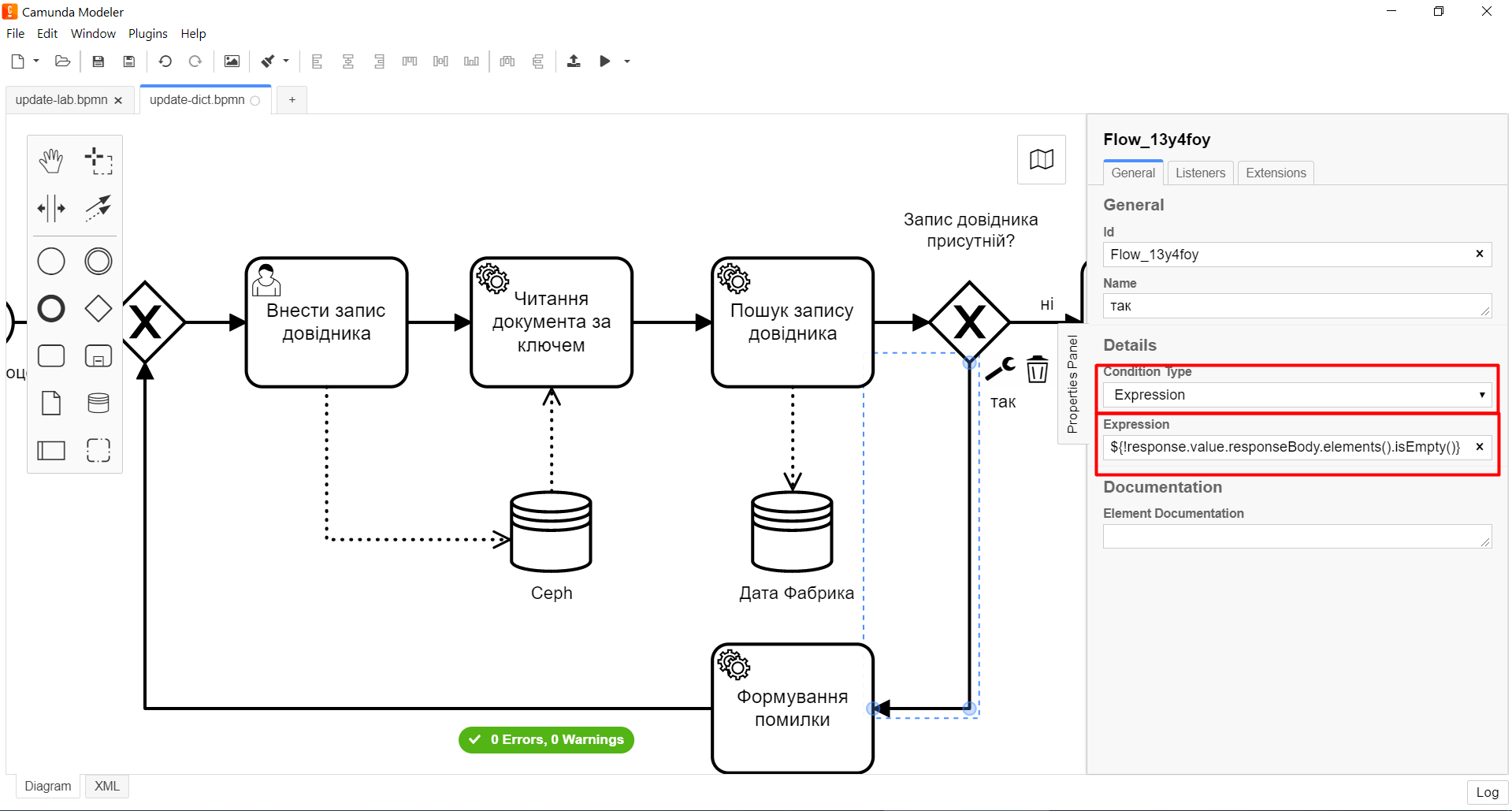Click the Name text field

click(x=1292, y=306)
